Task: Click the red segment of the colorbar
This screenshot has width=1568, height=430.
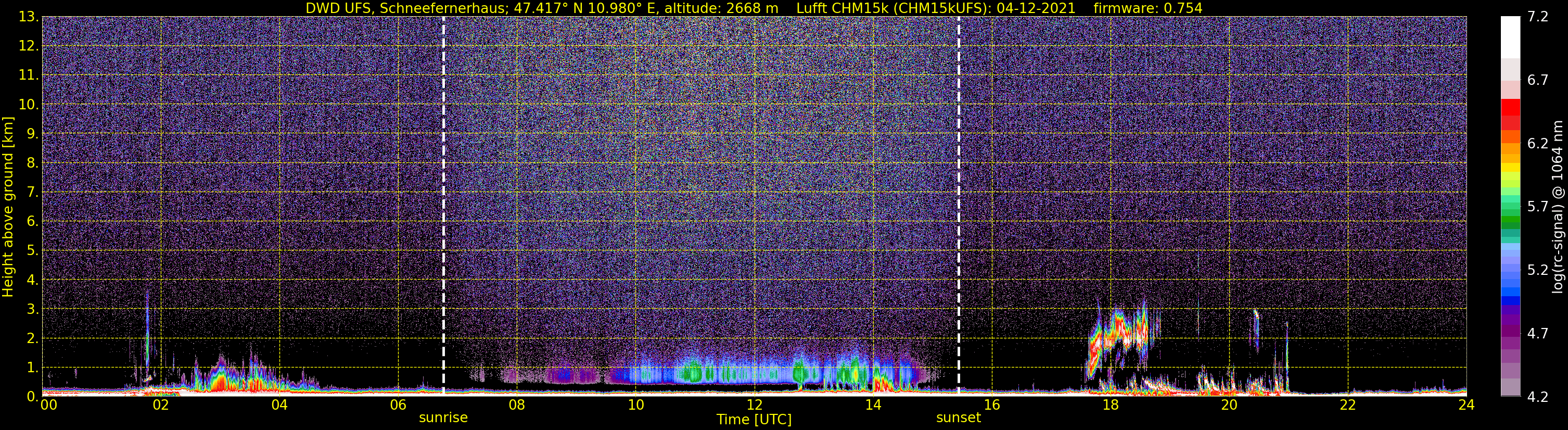Action: [1510, 107]
